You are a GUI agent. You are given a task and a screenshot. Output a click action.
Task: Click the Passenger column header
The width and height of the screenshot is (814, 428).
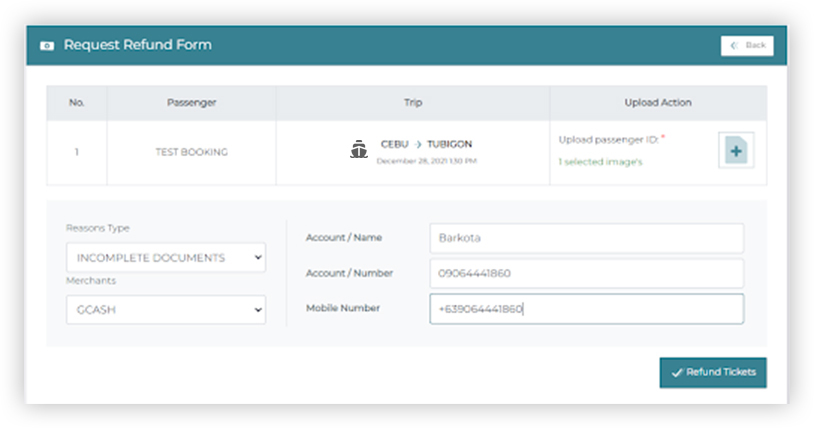191,103
